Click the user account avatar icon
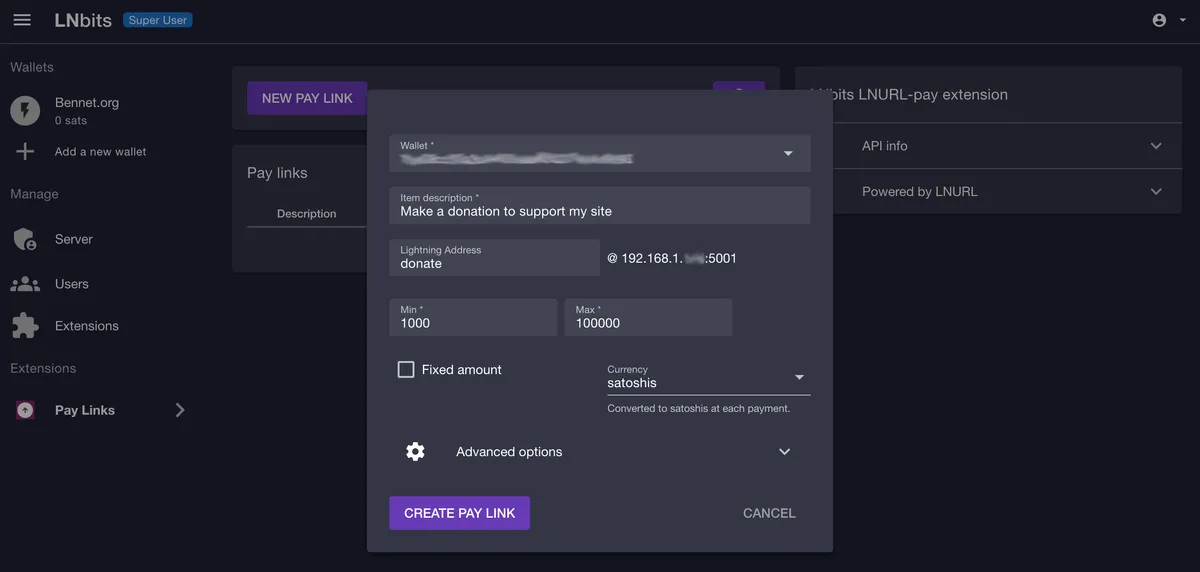Image resolution: width=1200 pixels, height=572 pixels. point(1159,20)
